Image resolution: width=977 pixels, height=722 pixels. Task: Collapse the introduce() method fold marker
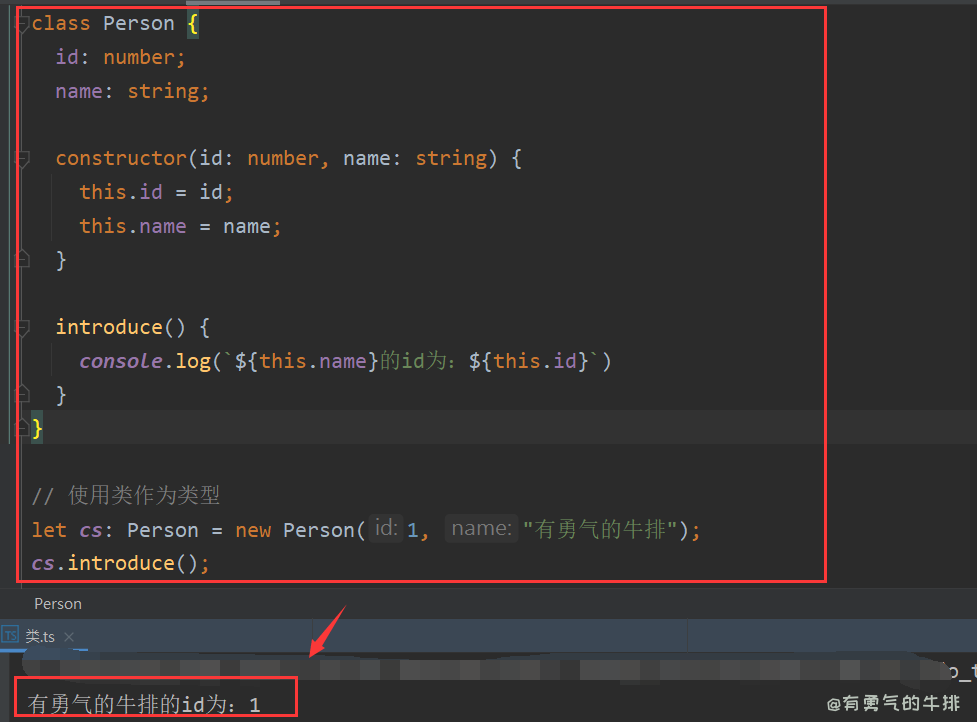click(x=23, y=328)
